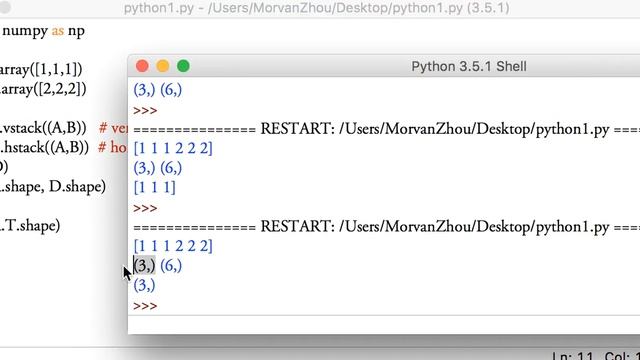
Task: Click array([2,2,2]) line in python1.py editor
Action: pyautogui.click(x=43, y=89)
